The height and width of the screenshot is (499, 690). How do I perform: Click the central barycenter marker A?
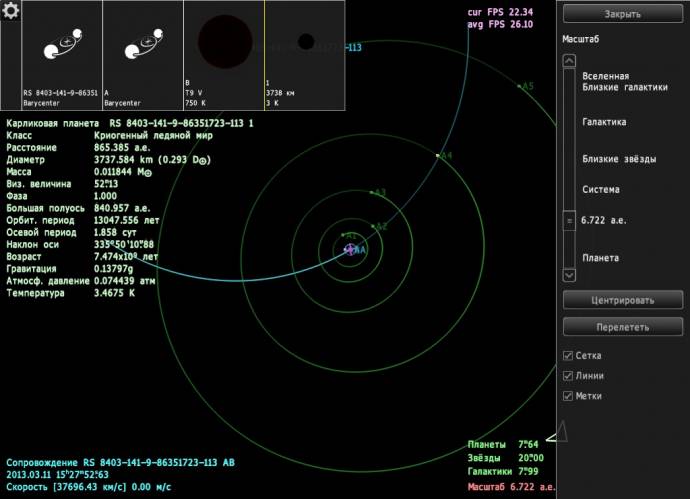tap(350, 250)
